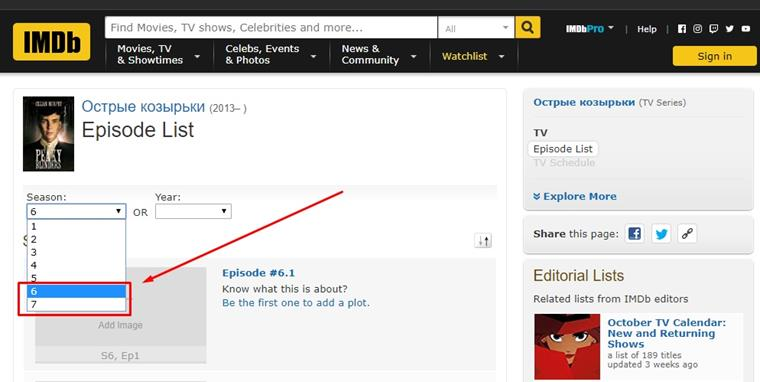This screenshot has height=382, width=760.
Task: Select season 7 in the list
Action: tap(76, 304)
